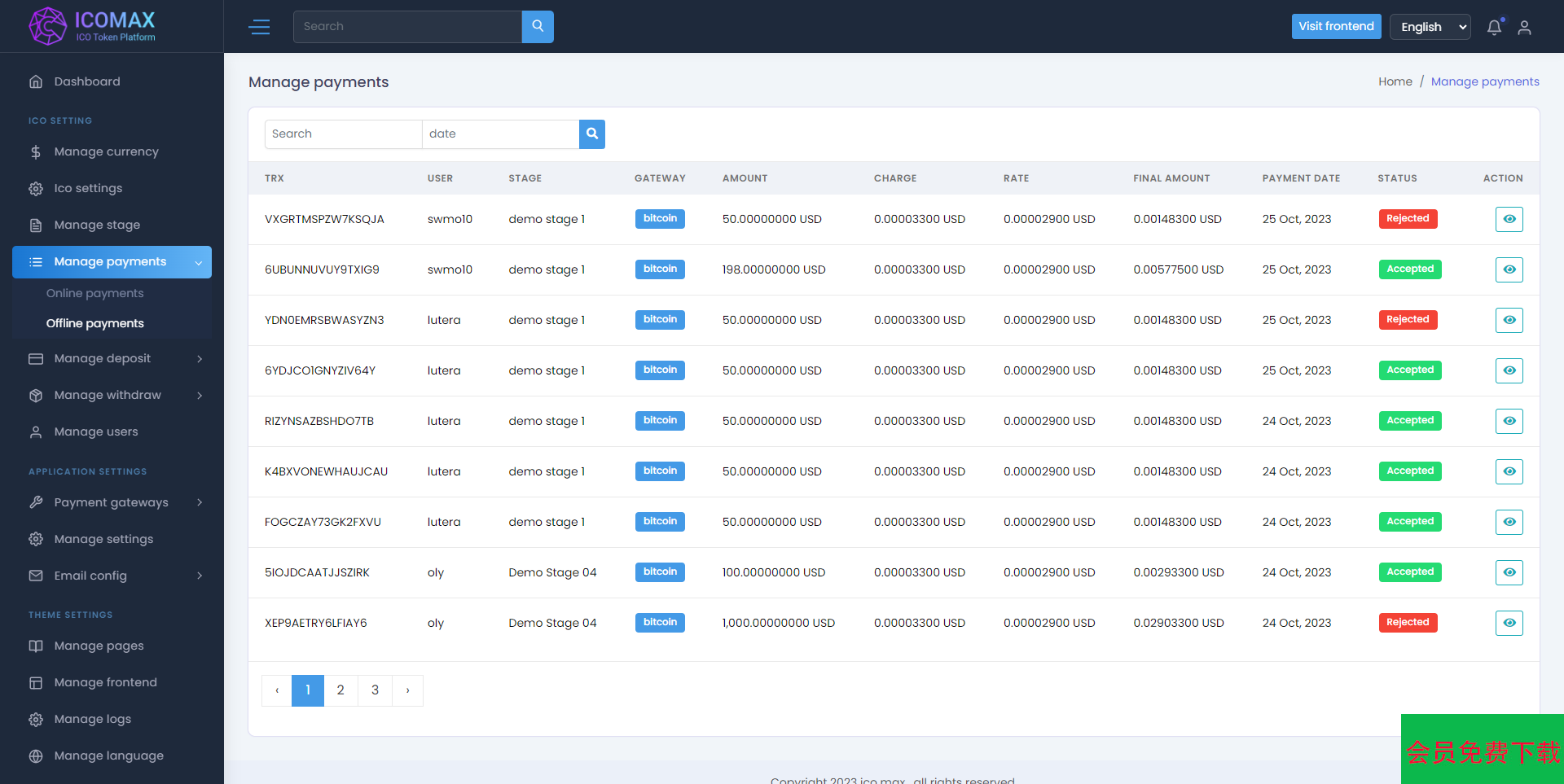Viewport: 1564px width, 784px height.
Task: Open Manage logs
Action: coord(112,719)
